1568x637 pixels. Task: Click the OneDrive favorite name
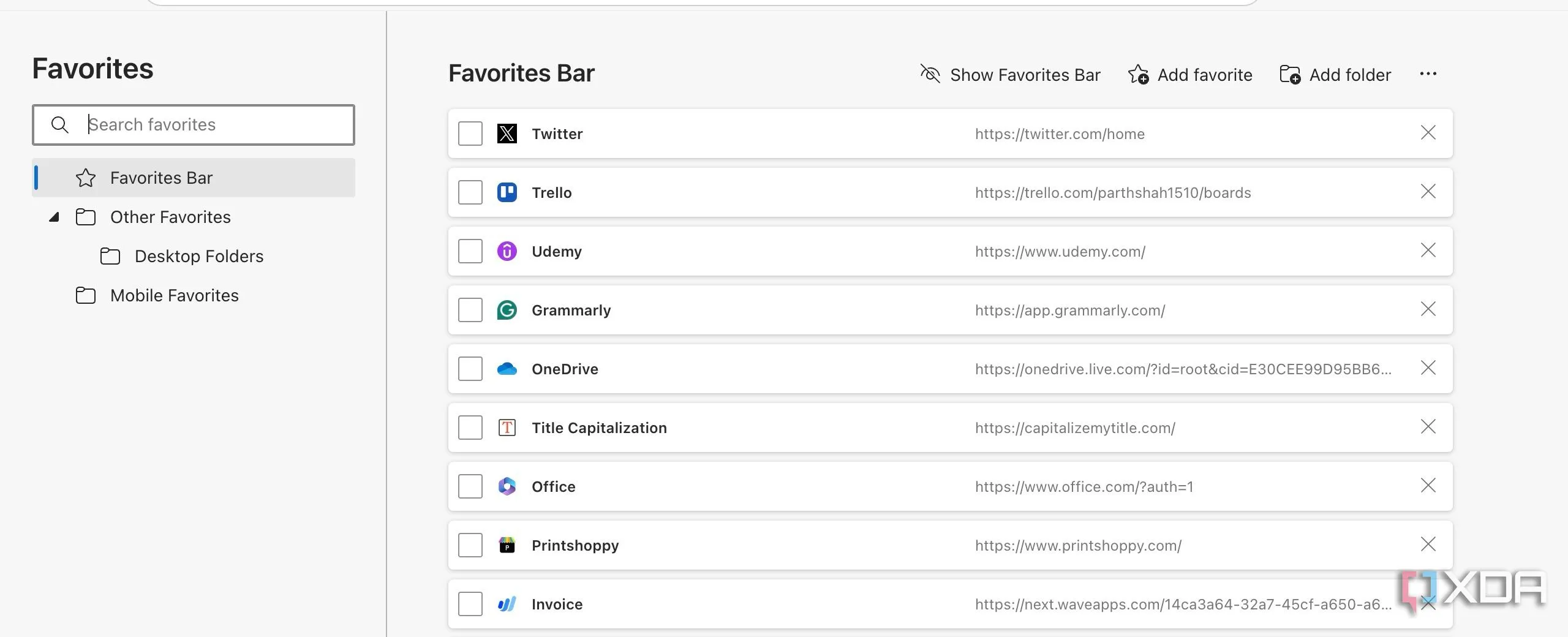565,369
